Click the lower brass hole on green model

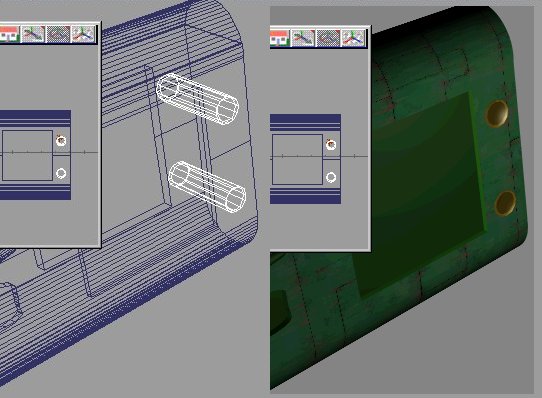coord(505,203)
